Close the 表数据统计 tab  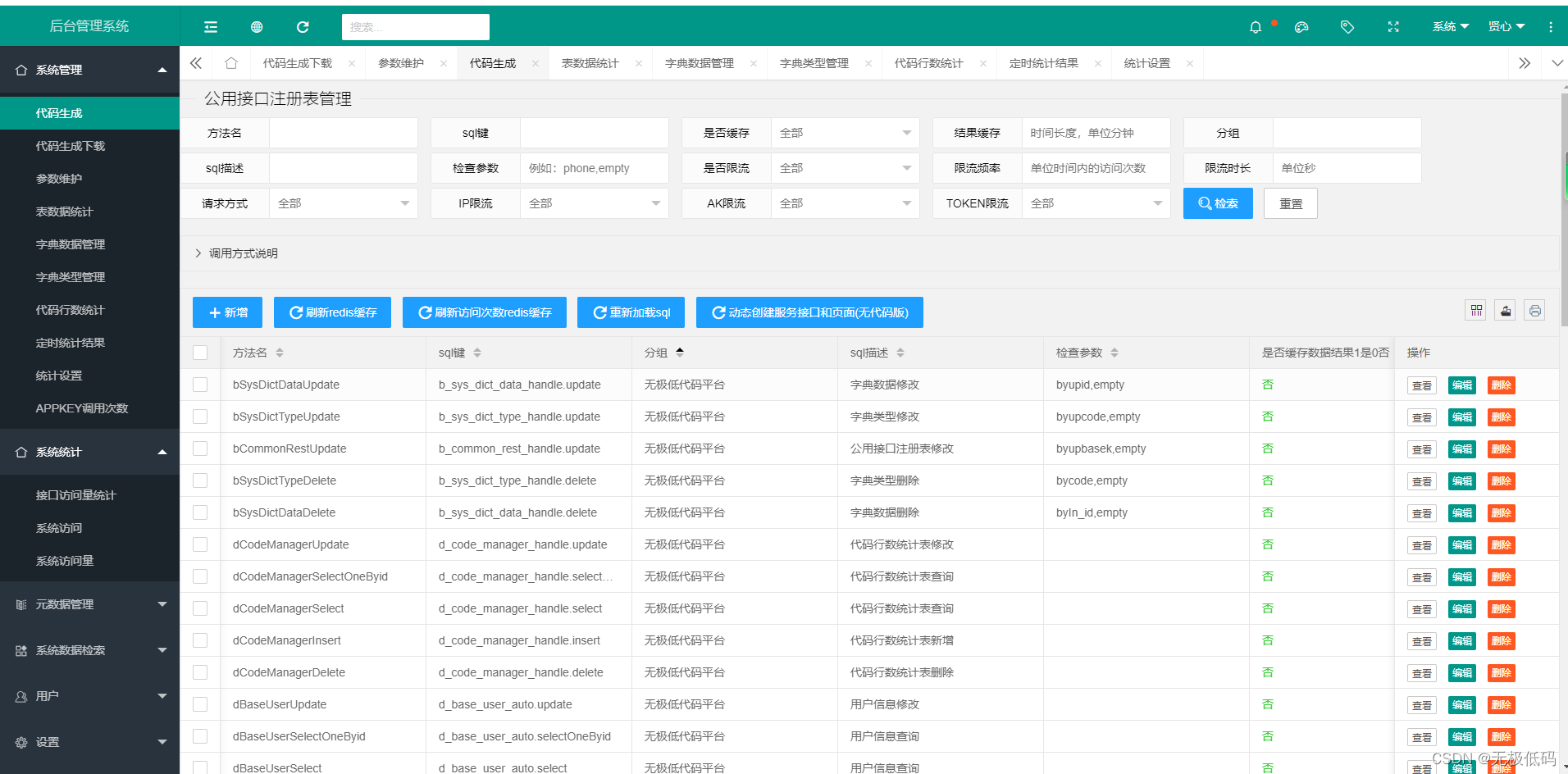(x=639, y=63)
